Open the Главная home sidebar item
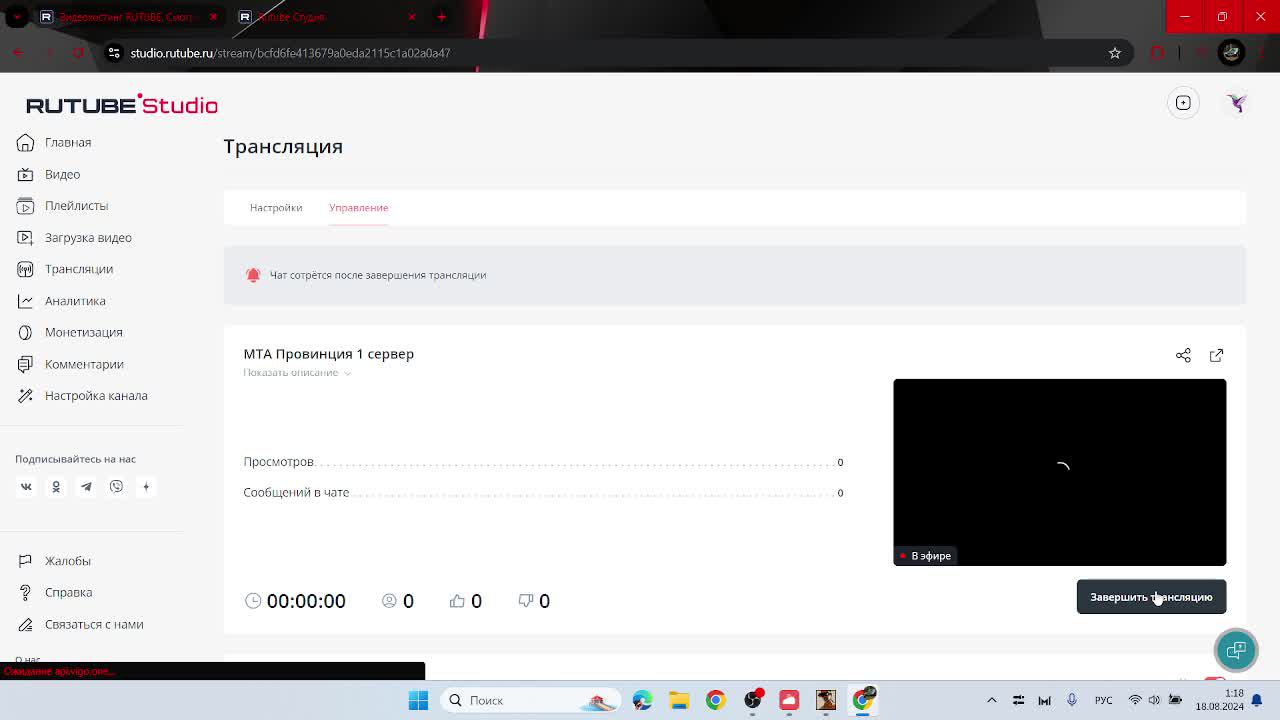Screen dimensions: 1280x720 tap(54, 142)
